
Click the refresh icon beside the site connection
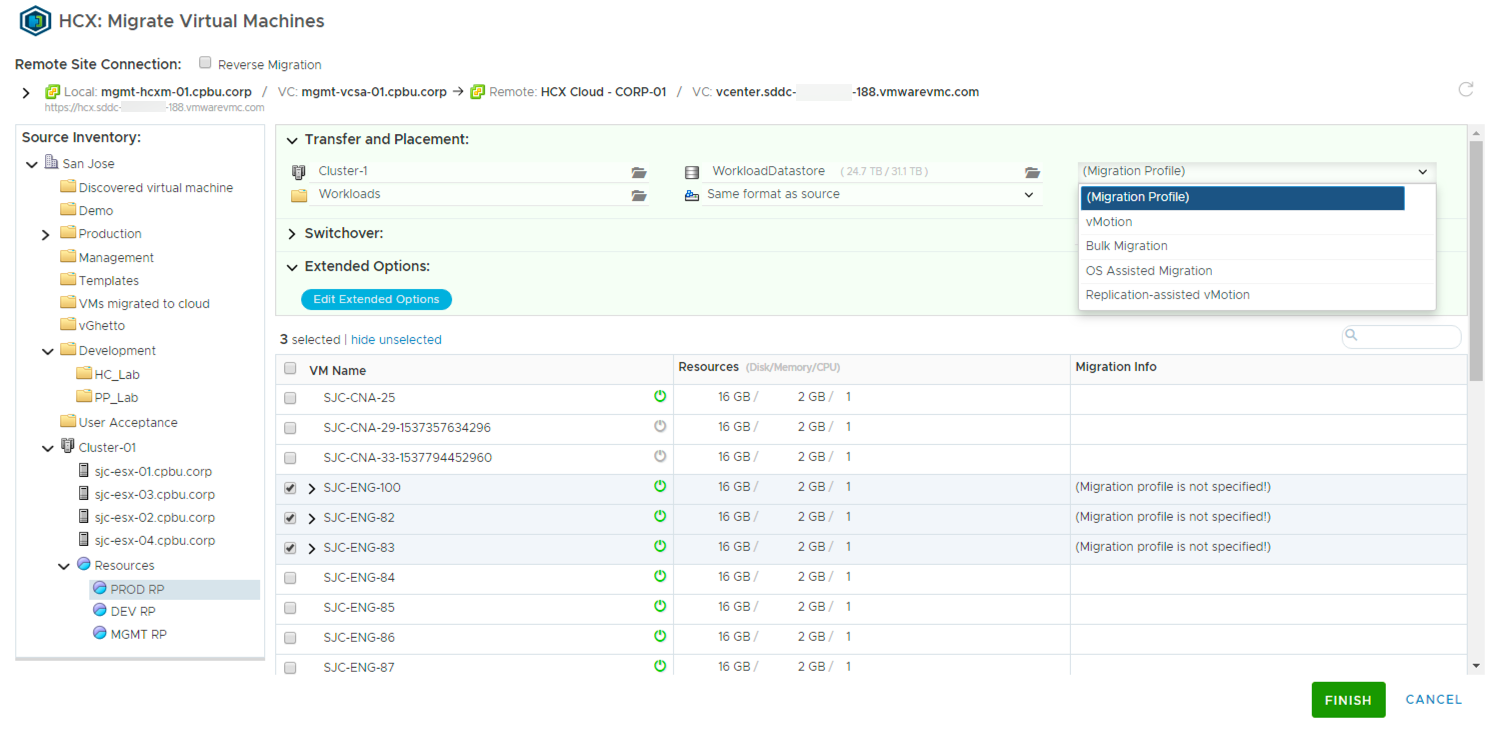point(1466,90)
